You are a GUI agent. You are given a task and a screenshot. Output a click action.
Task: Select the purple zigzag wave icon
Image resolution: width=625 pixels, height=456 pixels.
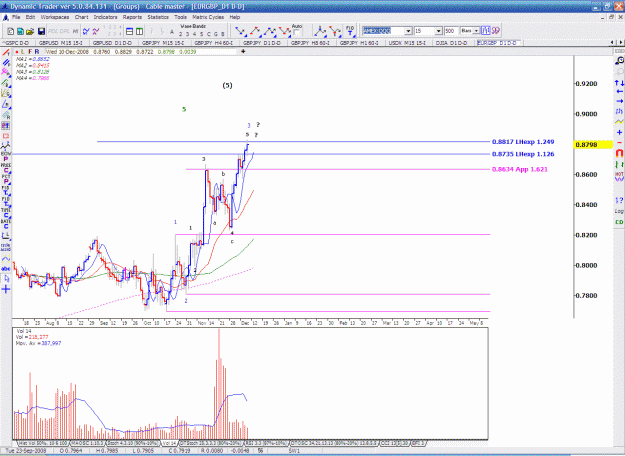pos(96,31)
